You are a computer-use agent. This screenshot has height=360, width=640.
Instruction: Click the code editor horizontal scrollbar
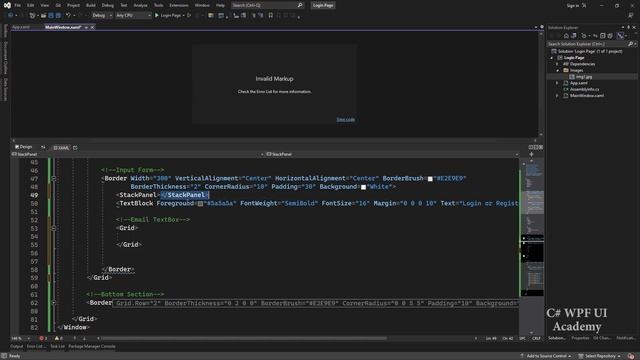(x=244, y=338)
